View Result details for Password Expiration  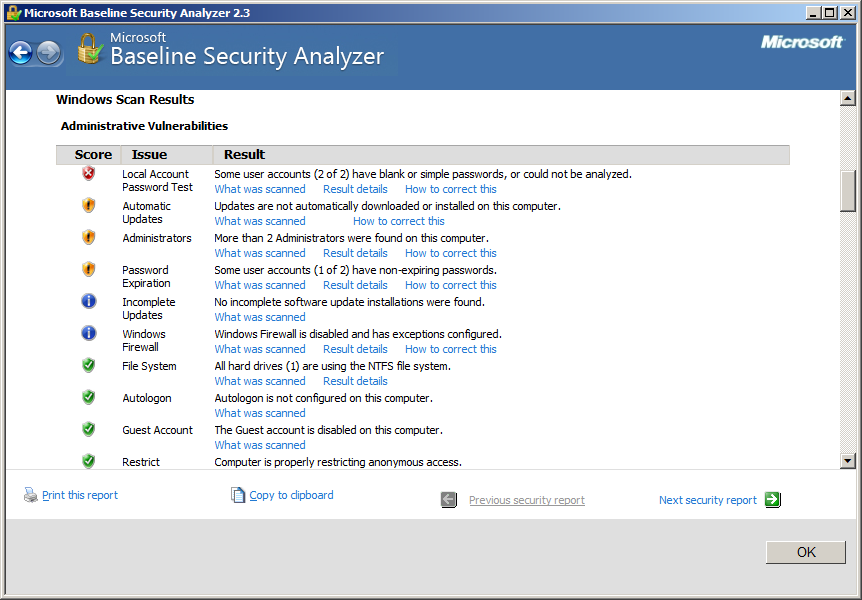[x=355, y=285]
